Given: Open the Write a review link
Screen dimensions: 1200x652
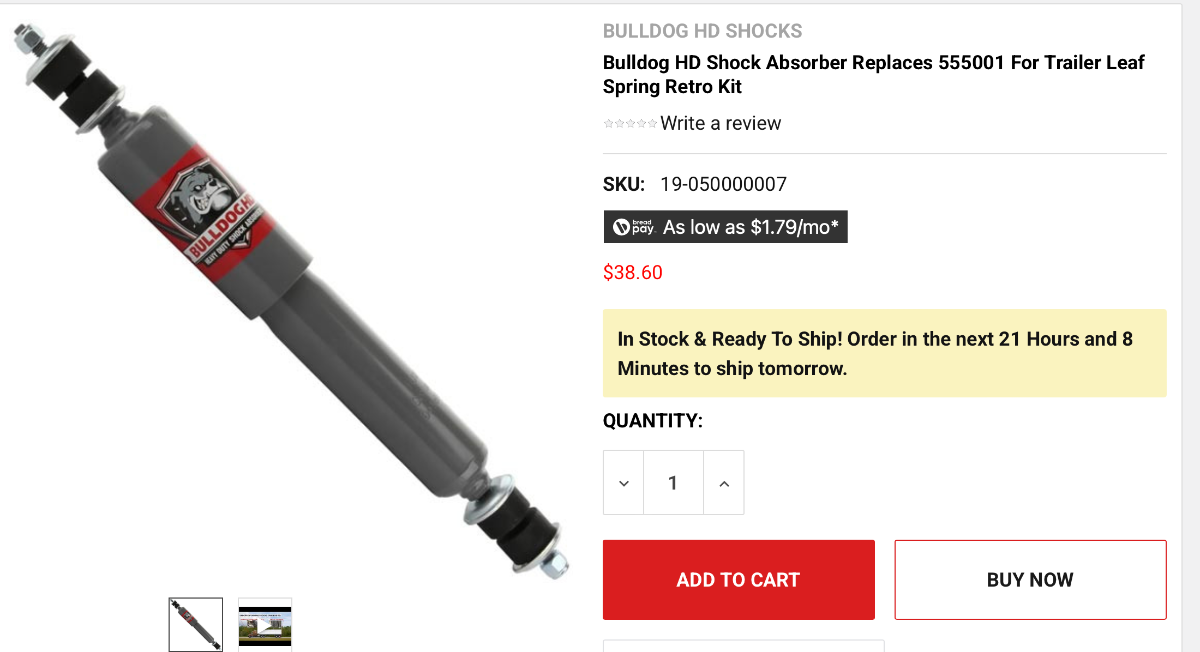Looking at the screenshot, I should click(721, 123).
